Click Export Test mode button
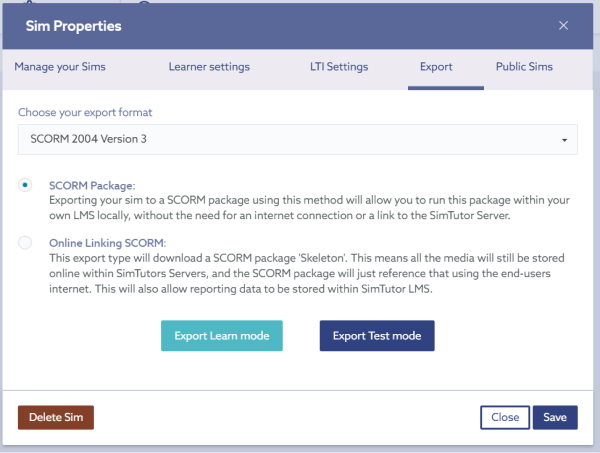The height and width of the screenshot is (453, 600). (377, 336)
